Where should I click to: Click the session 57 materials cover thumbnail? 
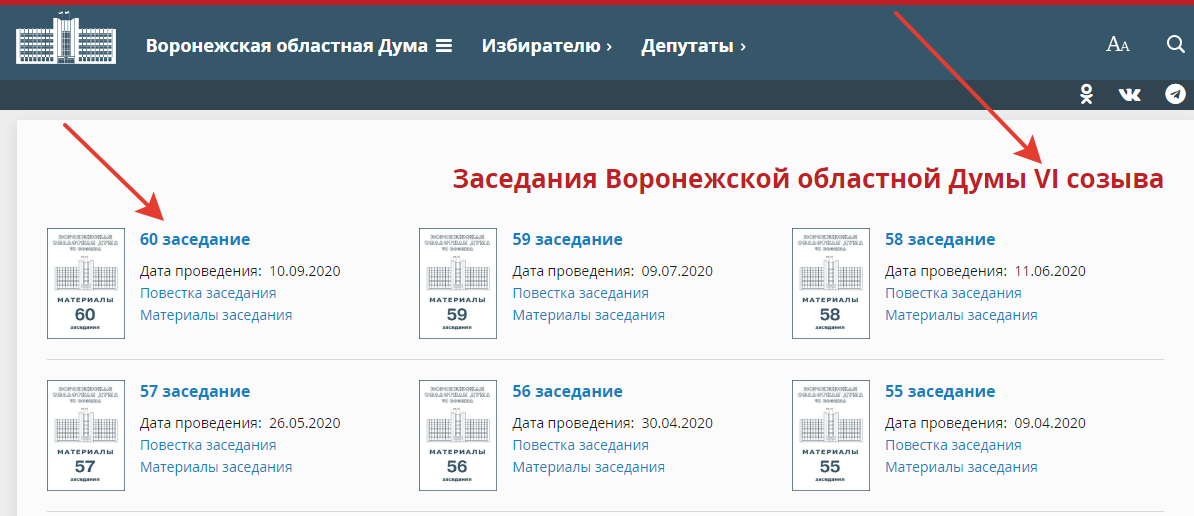tap(86, 435)
